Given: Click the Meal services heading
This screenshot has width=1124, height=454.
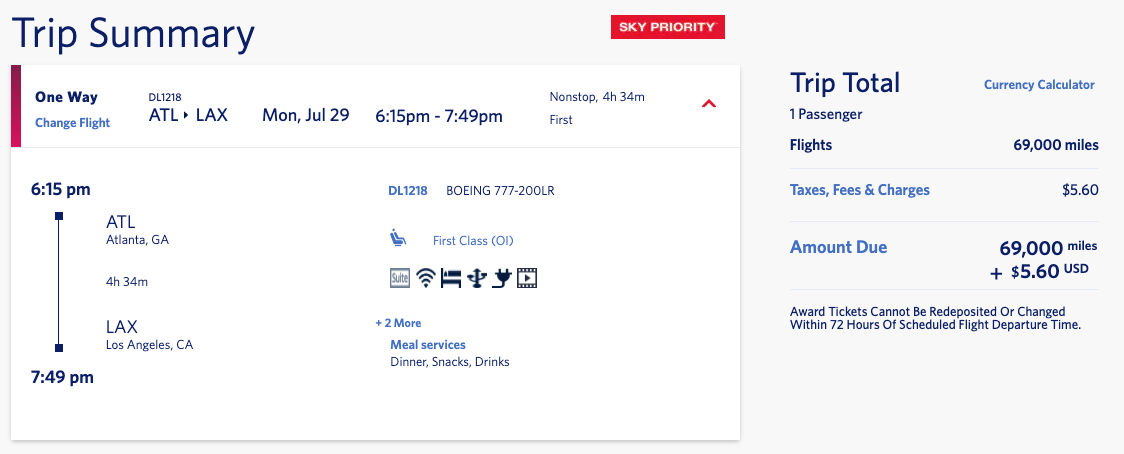Looking at the screenshot, I should tap(428, 345).
